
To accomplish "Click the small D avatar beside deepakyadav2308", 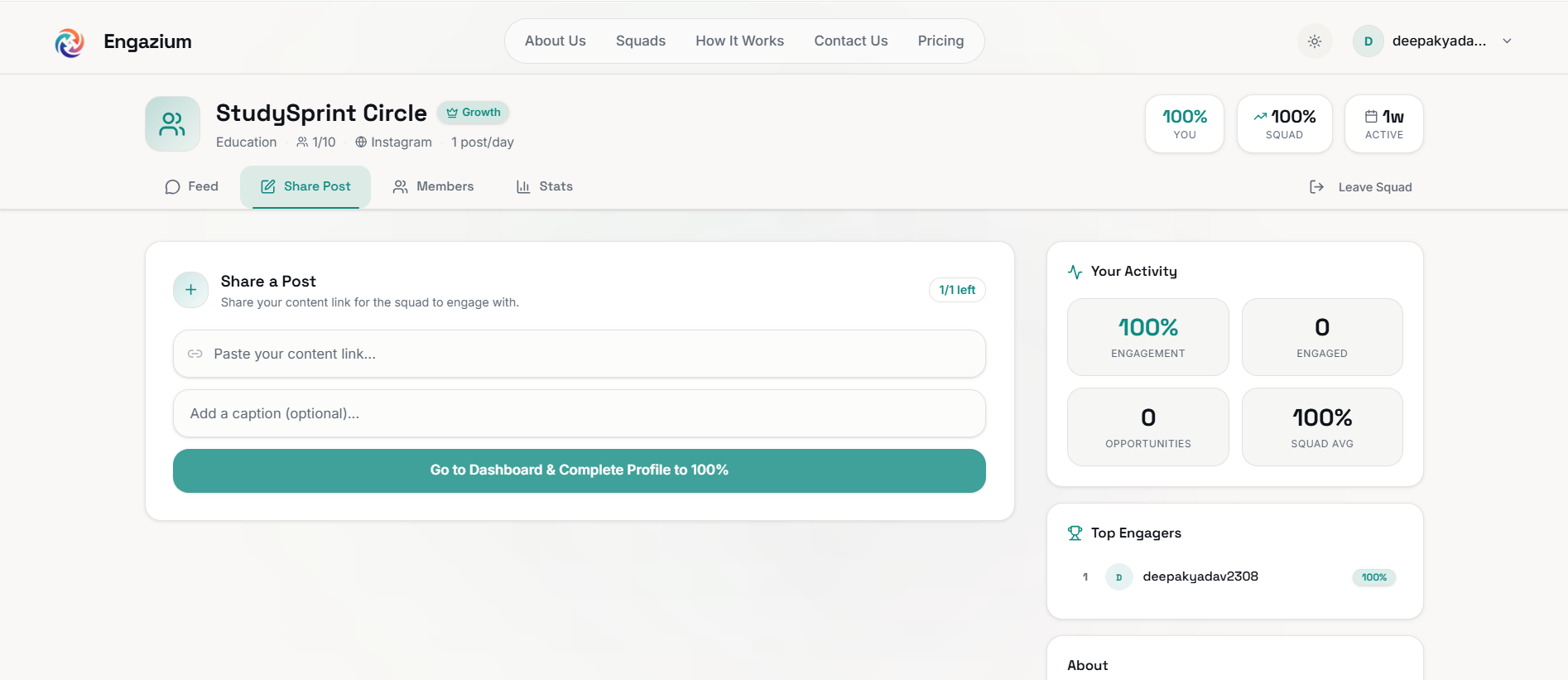I will 1119,577.
